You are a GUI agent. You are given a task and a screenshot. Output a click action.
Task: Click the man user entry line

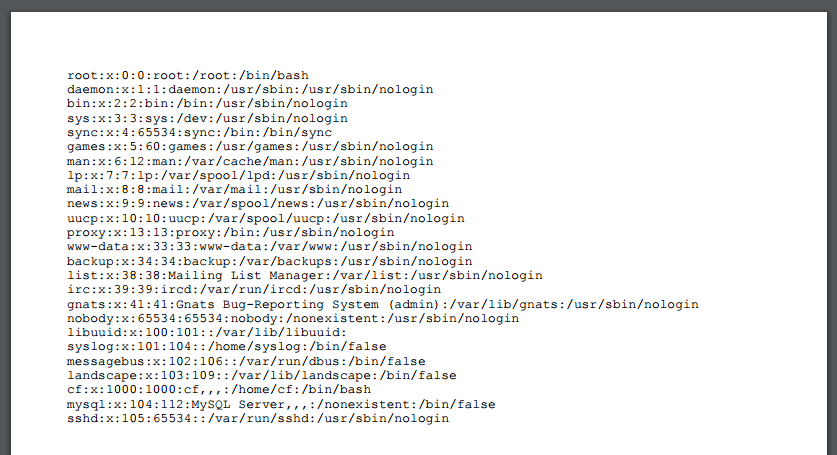click(x=250, y=161)
